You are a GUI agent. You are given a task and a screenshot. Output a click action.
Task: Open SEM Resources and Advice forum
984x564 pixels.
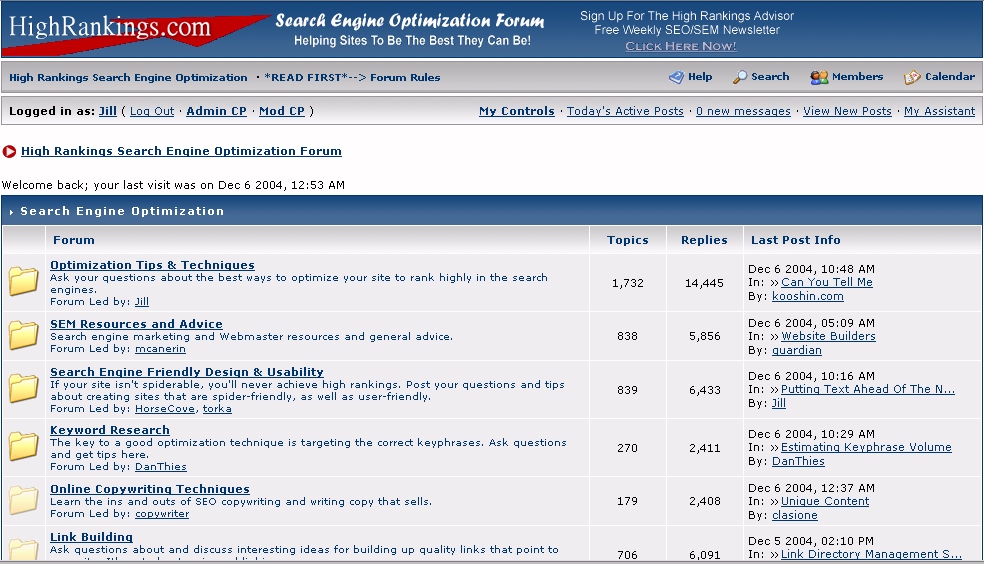click(136, 324)
